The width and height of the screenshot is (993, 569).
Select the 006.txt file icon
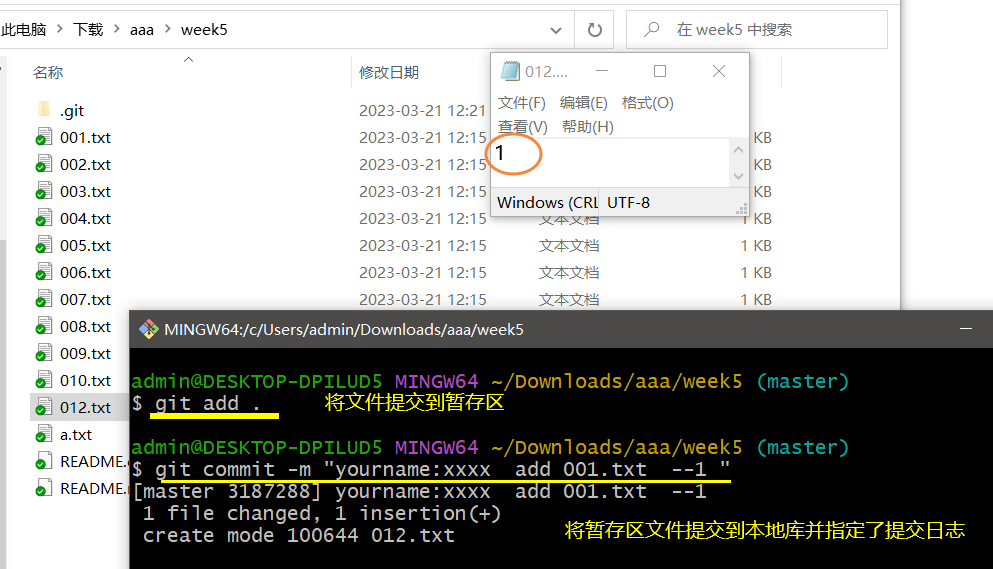click(44, 272)
